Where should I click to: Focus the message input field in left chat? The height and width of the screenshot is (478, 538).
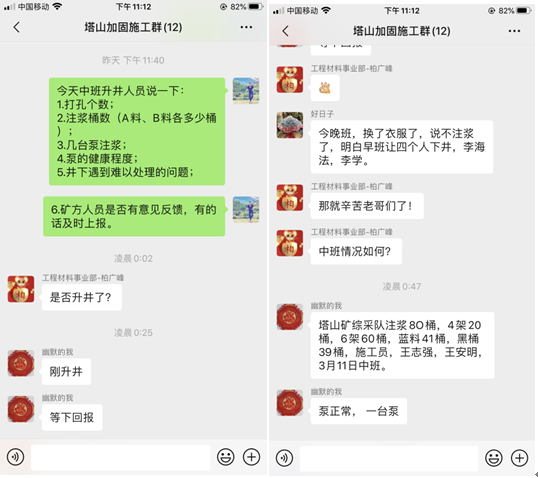click(120, 457)
